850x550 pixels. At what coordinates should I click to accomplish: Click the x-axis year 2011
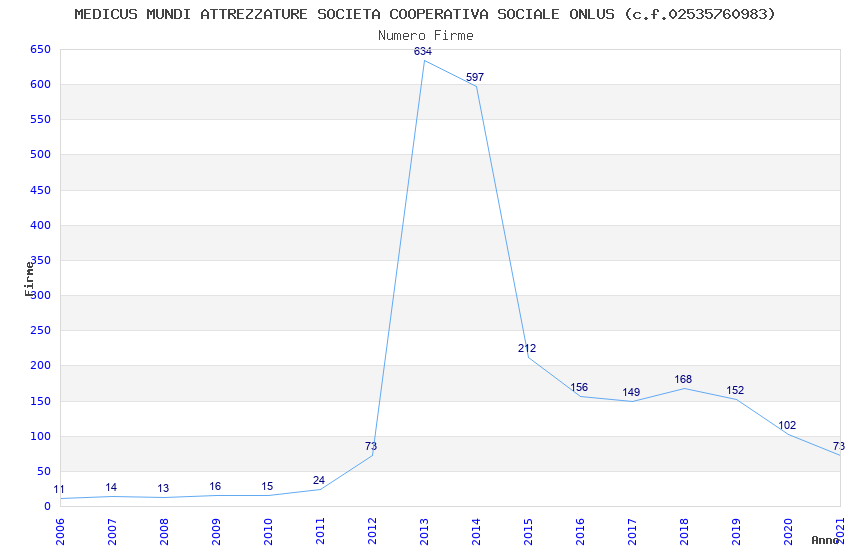pos(320,532)
